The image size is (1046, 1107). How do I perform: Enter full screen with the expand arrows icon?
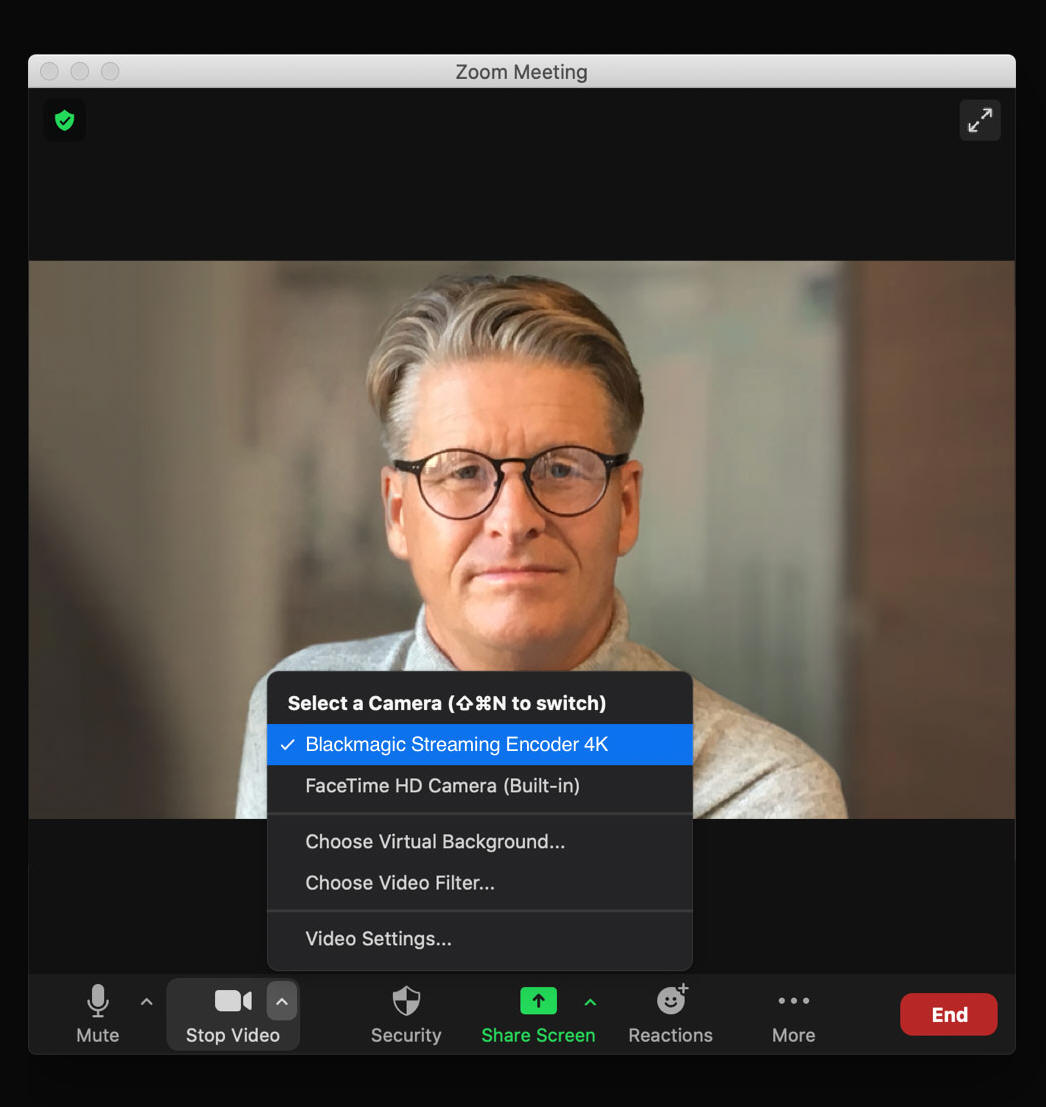click(x=979, y=120)
